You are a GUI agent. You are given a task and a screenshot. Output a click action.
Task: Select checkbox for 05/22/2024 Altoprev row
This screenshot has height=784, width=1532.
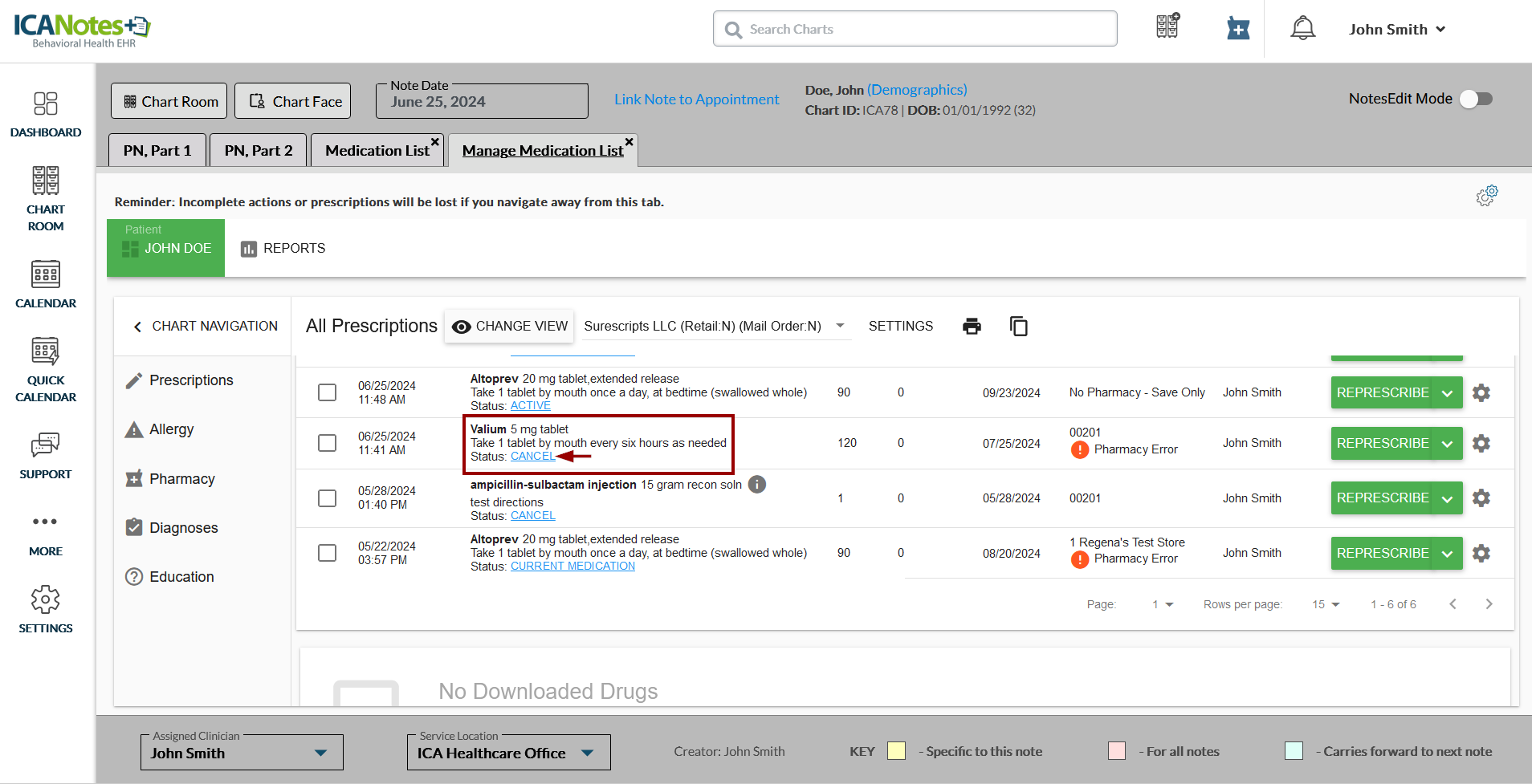click(x=327, y=553)
